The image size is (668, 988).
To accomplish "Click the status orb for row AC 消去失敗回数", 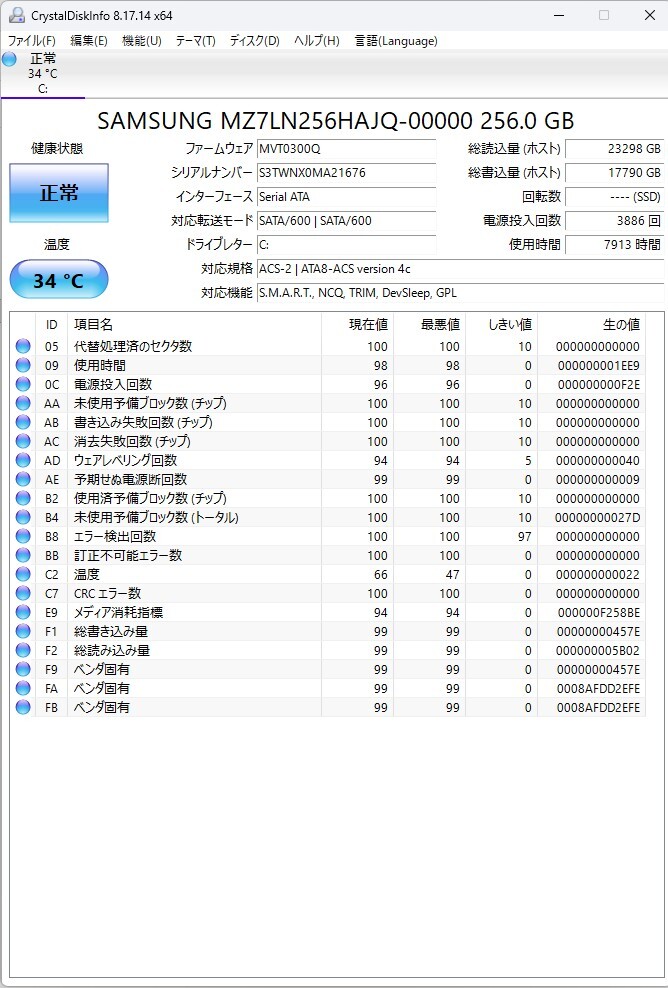I will click(23, 441).
